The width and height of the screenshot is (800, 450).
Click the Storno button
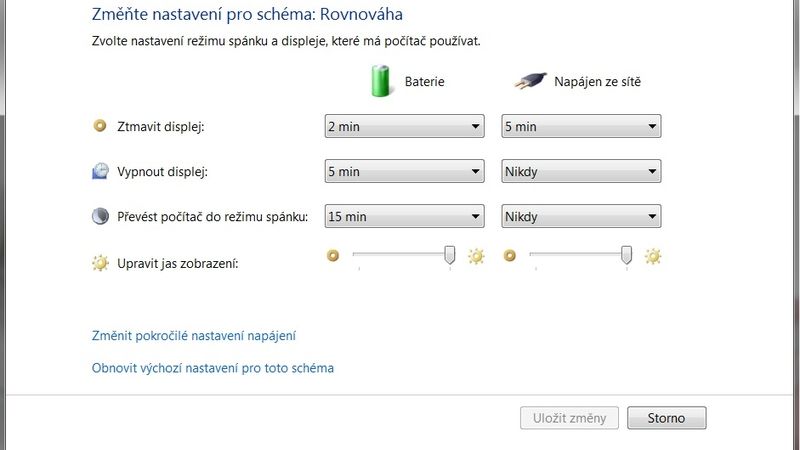coord(666,418)
